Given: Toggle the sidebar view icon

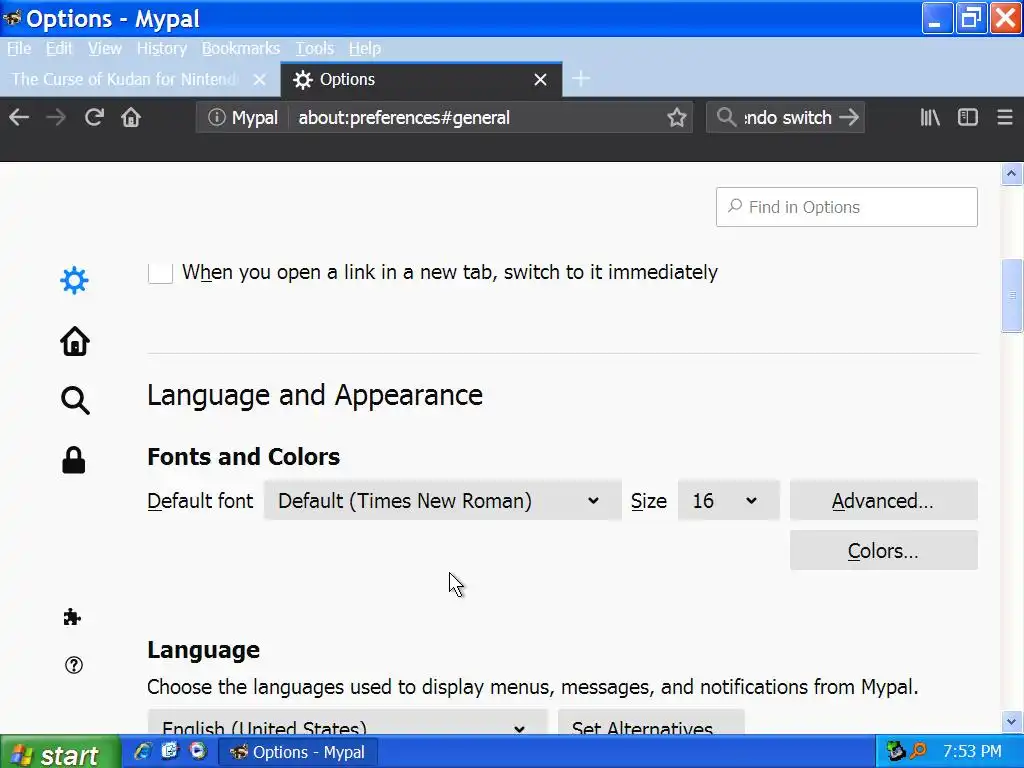Looking at the screenshot, I should 968,118.
